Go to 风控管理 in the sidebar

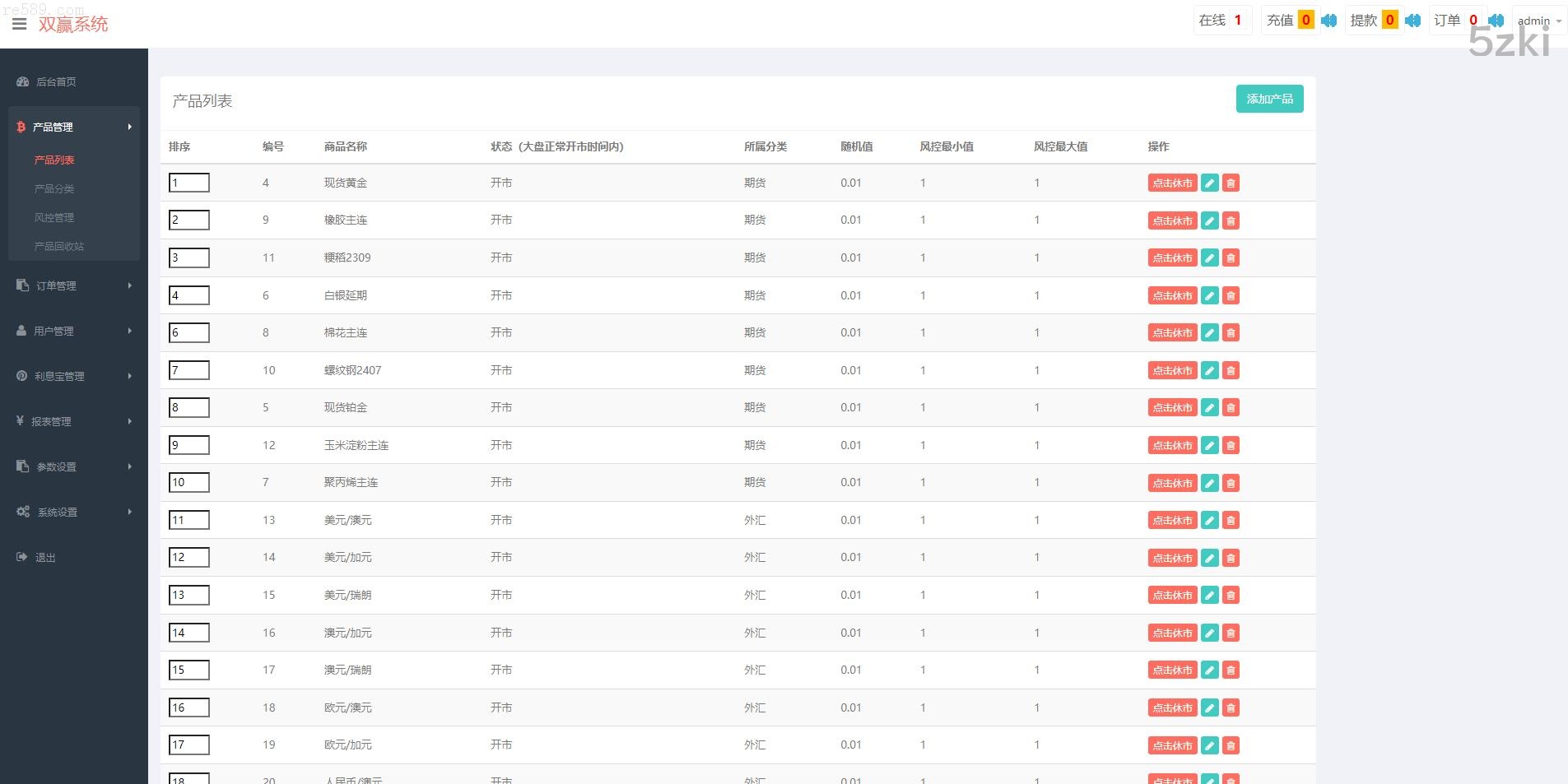[x=54, y=217]
